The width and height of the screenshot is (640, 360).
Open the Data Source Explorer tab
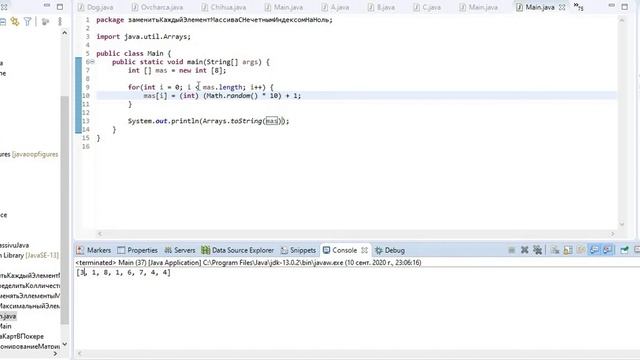(x=238, y=250)
